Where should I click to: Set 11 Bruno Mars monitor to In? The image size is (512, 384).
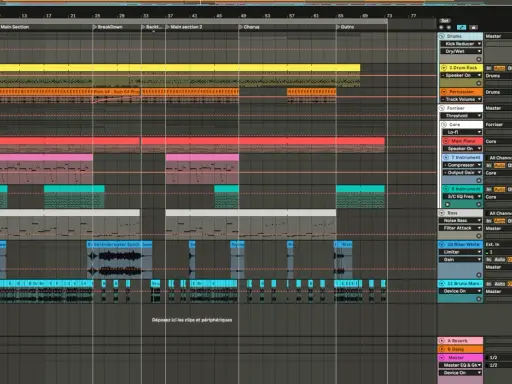click(x=489, y=284)
